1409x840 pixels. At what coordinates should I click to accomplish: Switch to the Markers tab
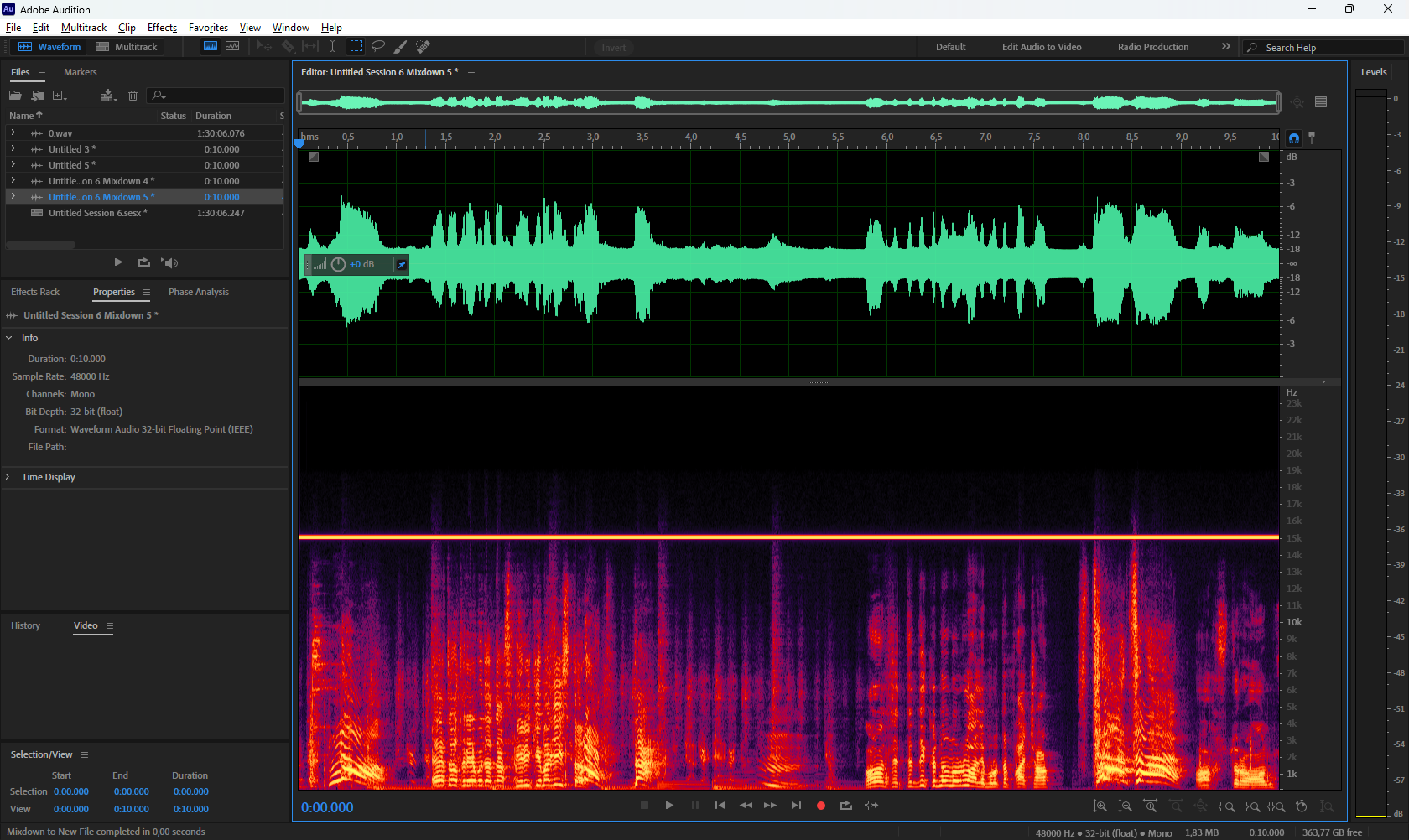[80, 72]
